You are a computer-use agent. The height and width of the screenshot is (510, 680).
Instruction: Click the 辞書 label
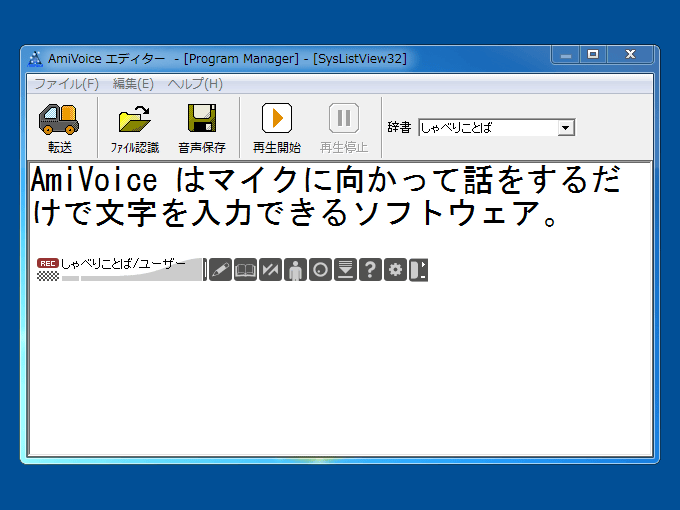pos(399,127)
